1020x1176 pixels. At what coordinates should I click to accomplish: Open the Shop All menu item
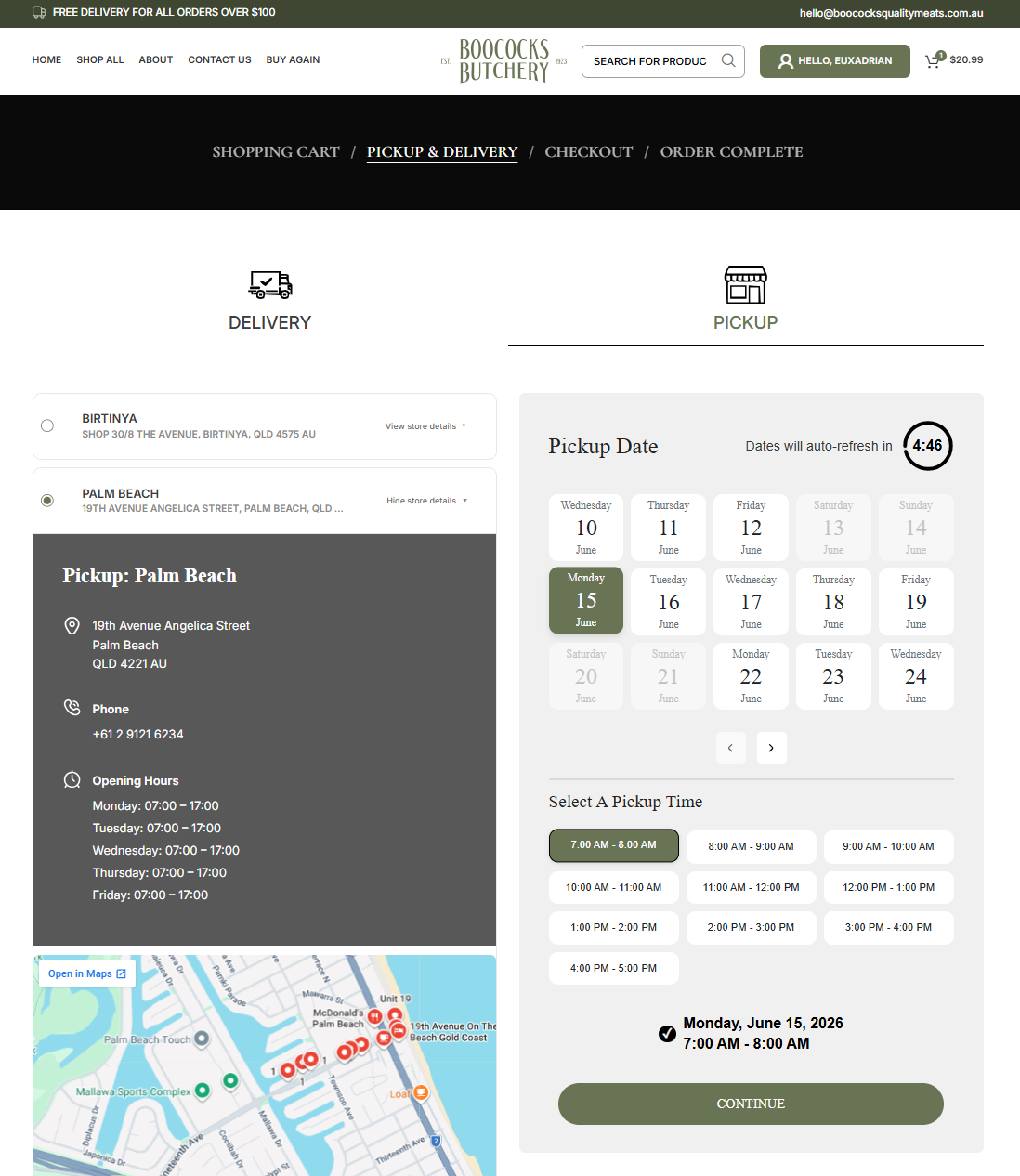100,59
